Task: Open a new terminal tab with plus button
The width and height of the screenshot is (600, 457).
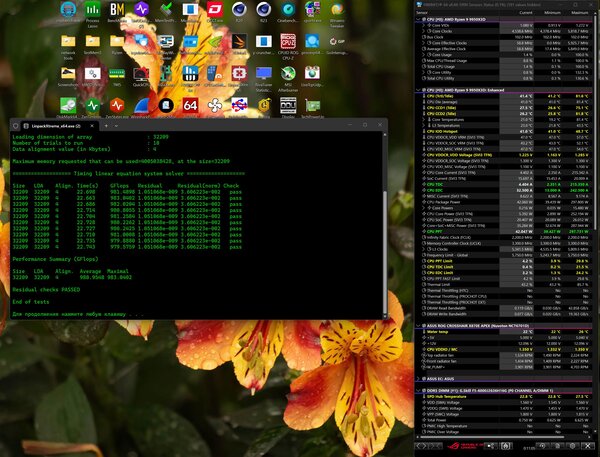Action: (106, 126)
